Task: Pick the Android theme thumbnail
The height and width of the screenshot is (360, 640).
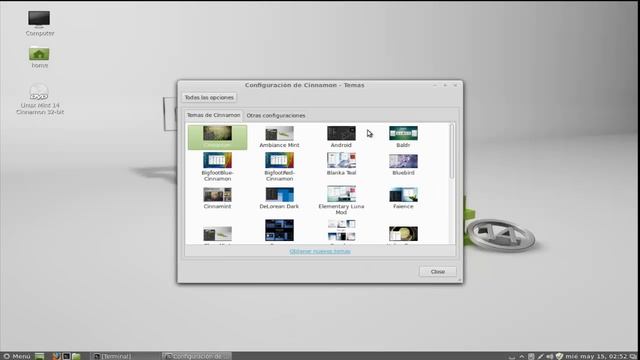Action: 341,137
